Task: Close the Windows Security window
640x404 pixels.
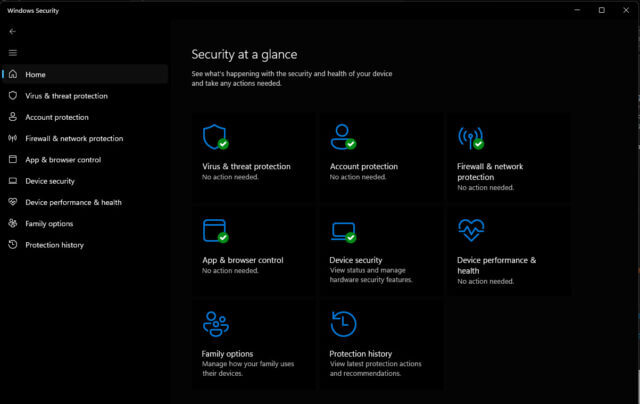Action: [x=626, y=10]
